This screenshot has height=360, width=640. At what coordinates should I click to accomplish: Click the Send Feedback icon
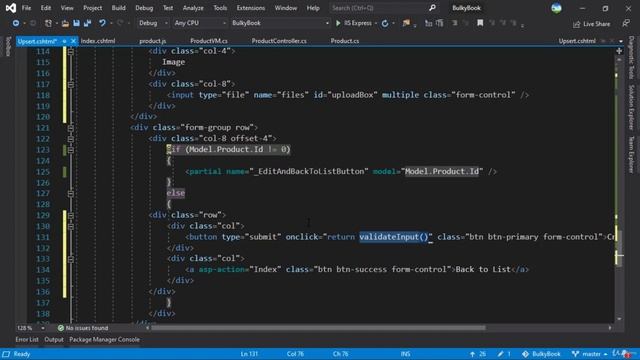(x=626, y=24)
